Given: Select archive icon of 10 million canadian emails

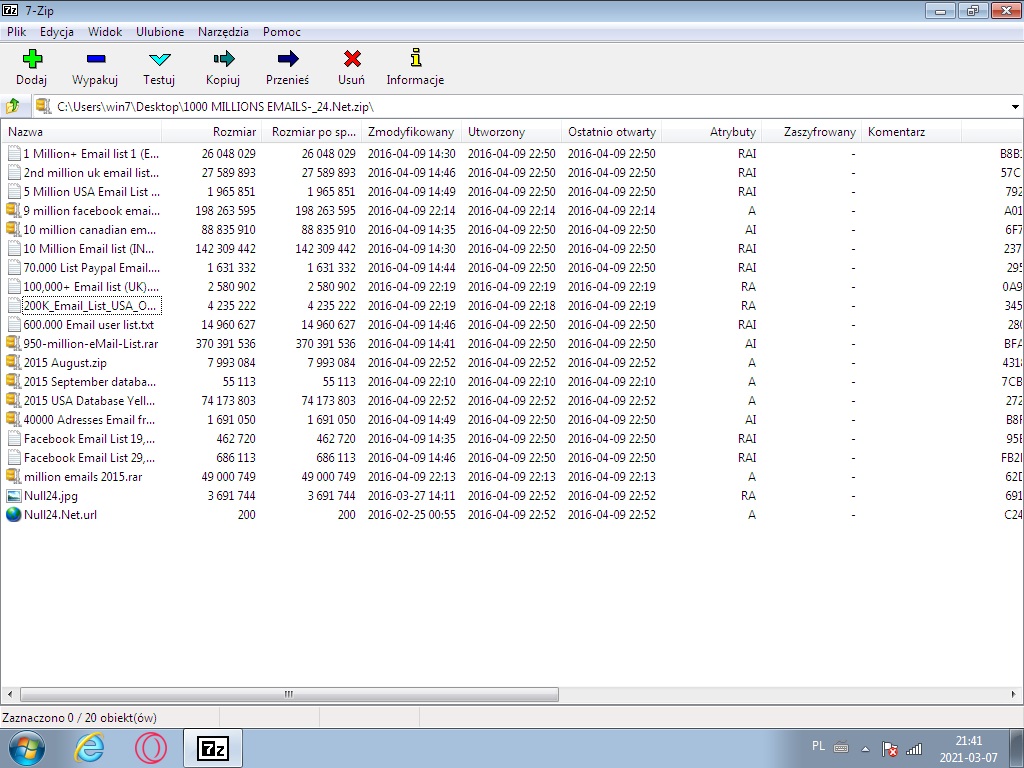Looking at the screenshot, I should pos(13,229).
